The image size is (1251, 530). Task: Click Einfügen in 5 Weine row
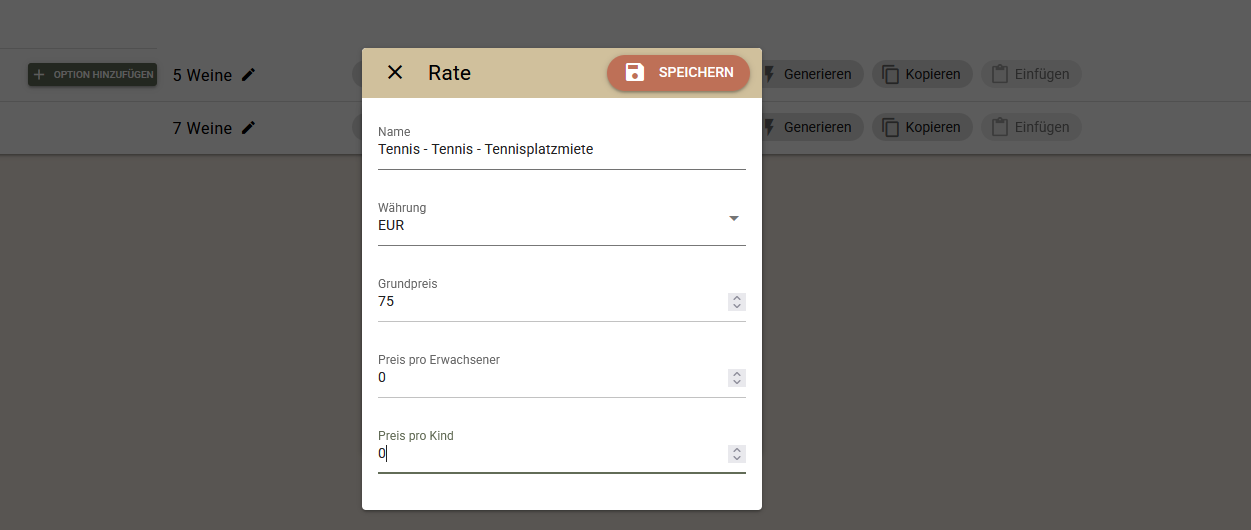coord(1031,74)
